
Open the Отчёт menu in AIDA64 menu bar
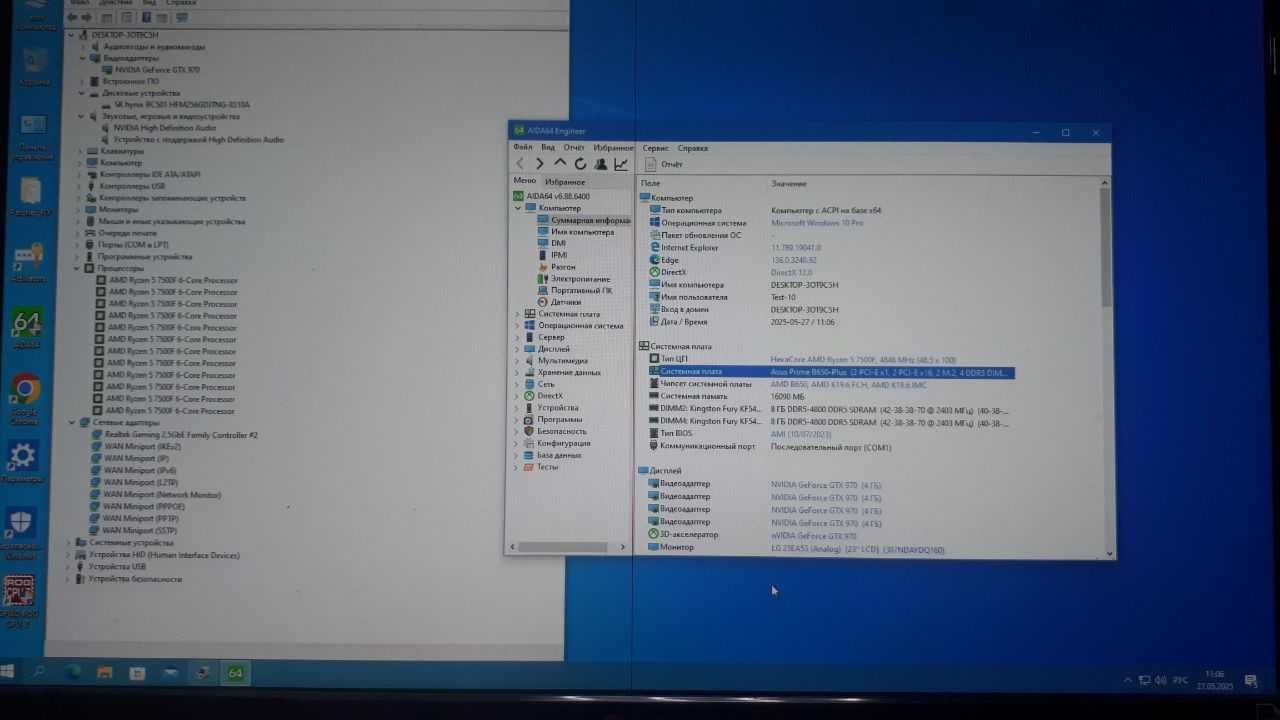coord(574,147)
